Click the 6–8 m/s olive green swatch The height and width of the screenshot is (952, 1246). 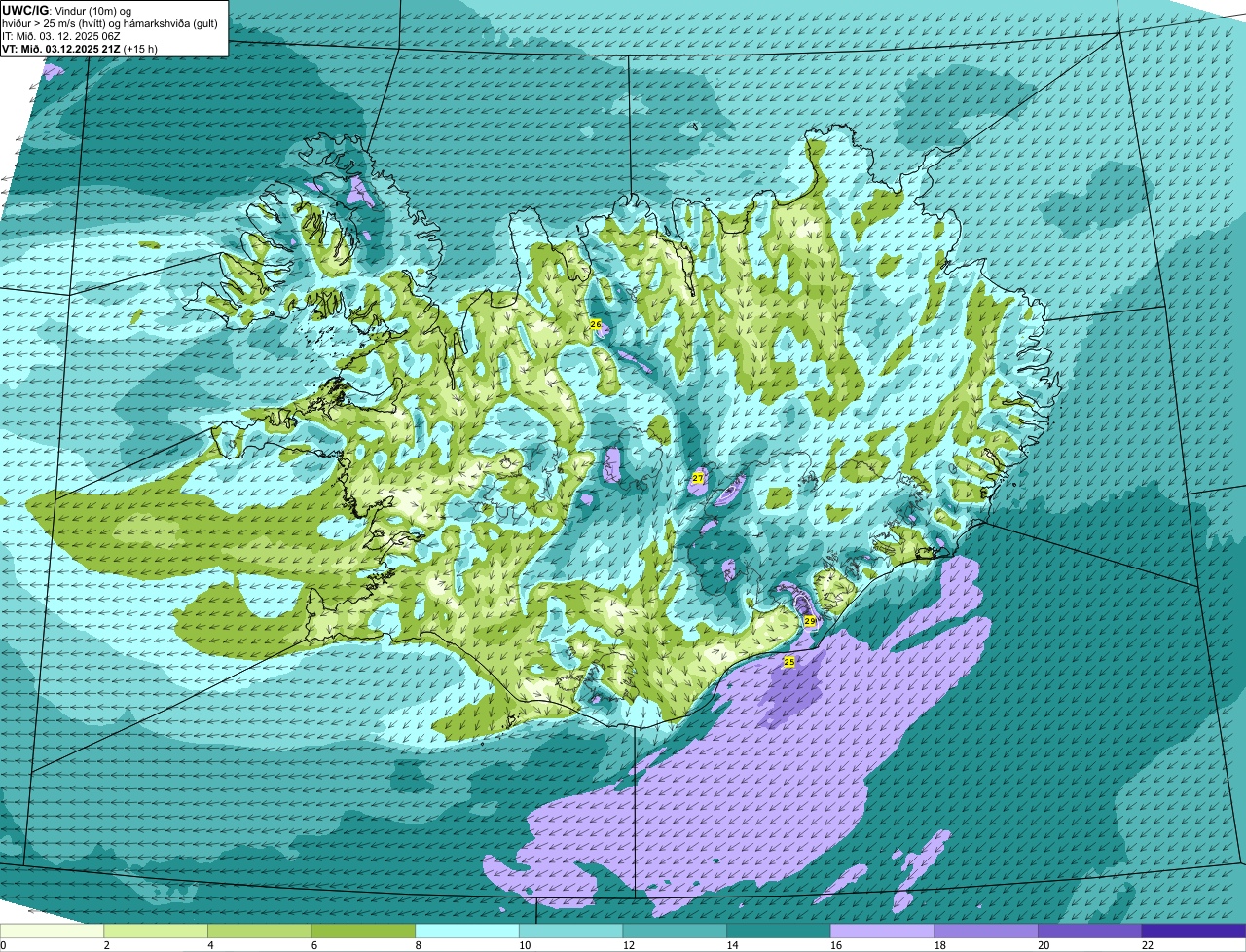[363, 932]
